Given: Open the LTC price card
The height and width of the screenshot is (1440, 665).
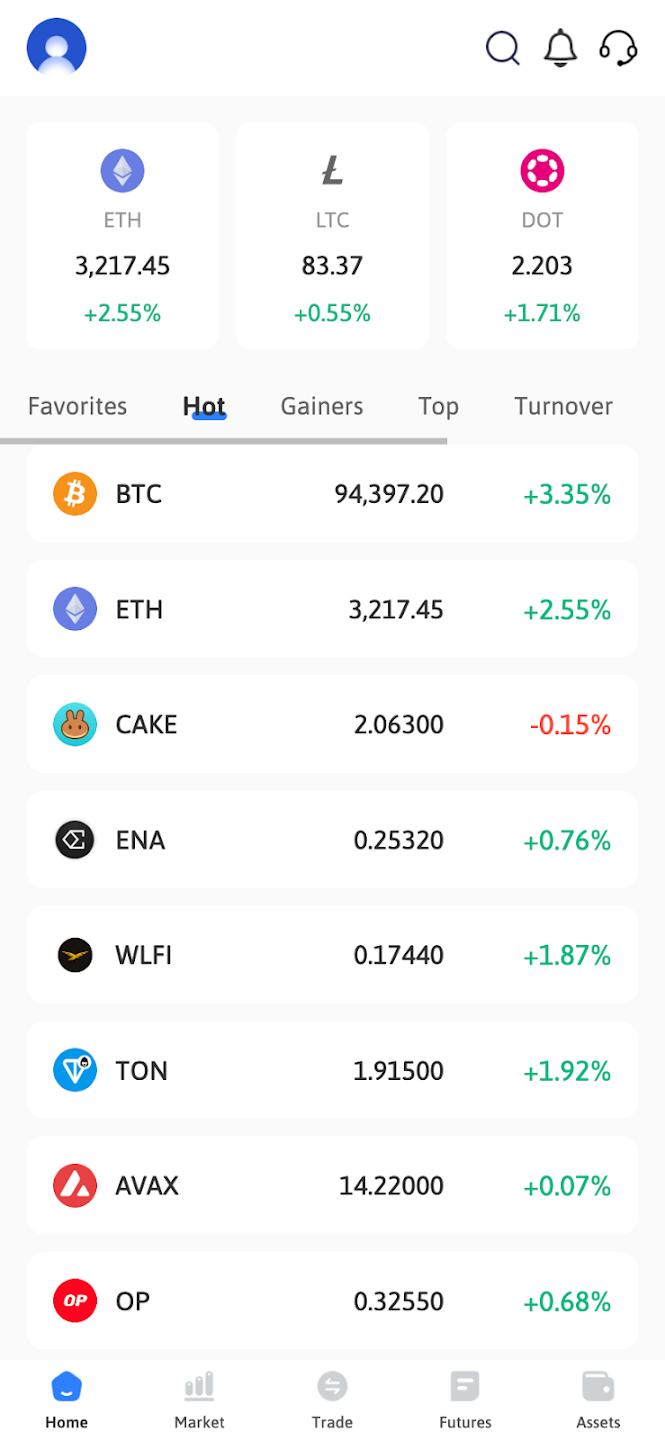Looking at the screenshot, I should click(332, 236).
